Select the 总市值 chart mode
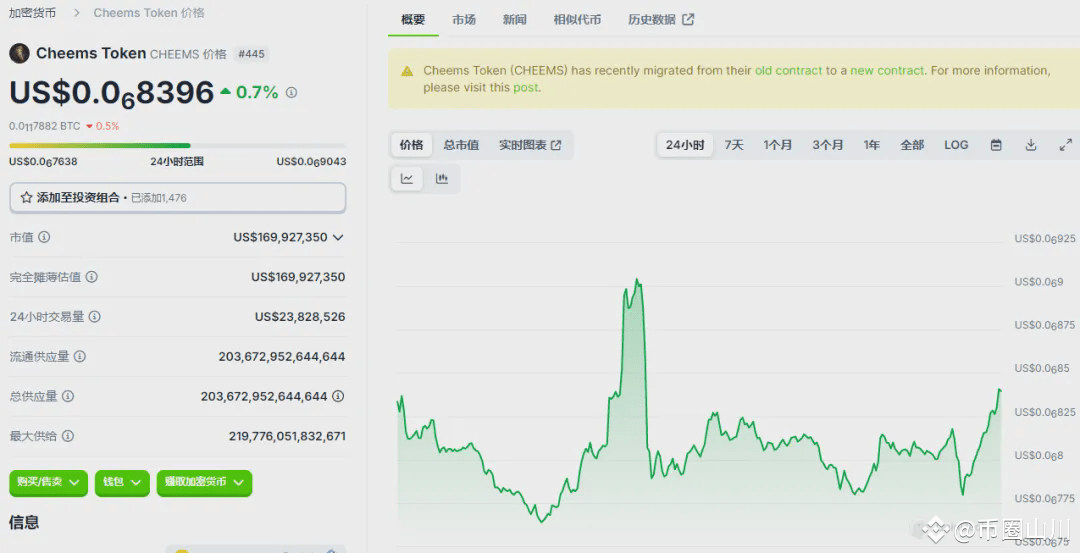1080x553 pixels. [x=461, y=145]
